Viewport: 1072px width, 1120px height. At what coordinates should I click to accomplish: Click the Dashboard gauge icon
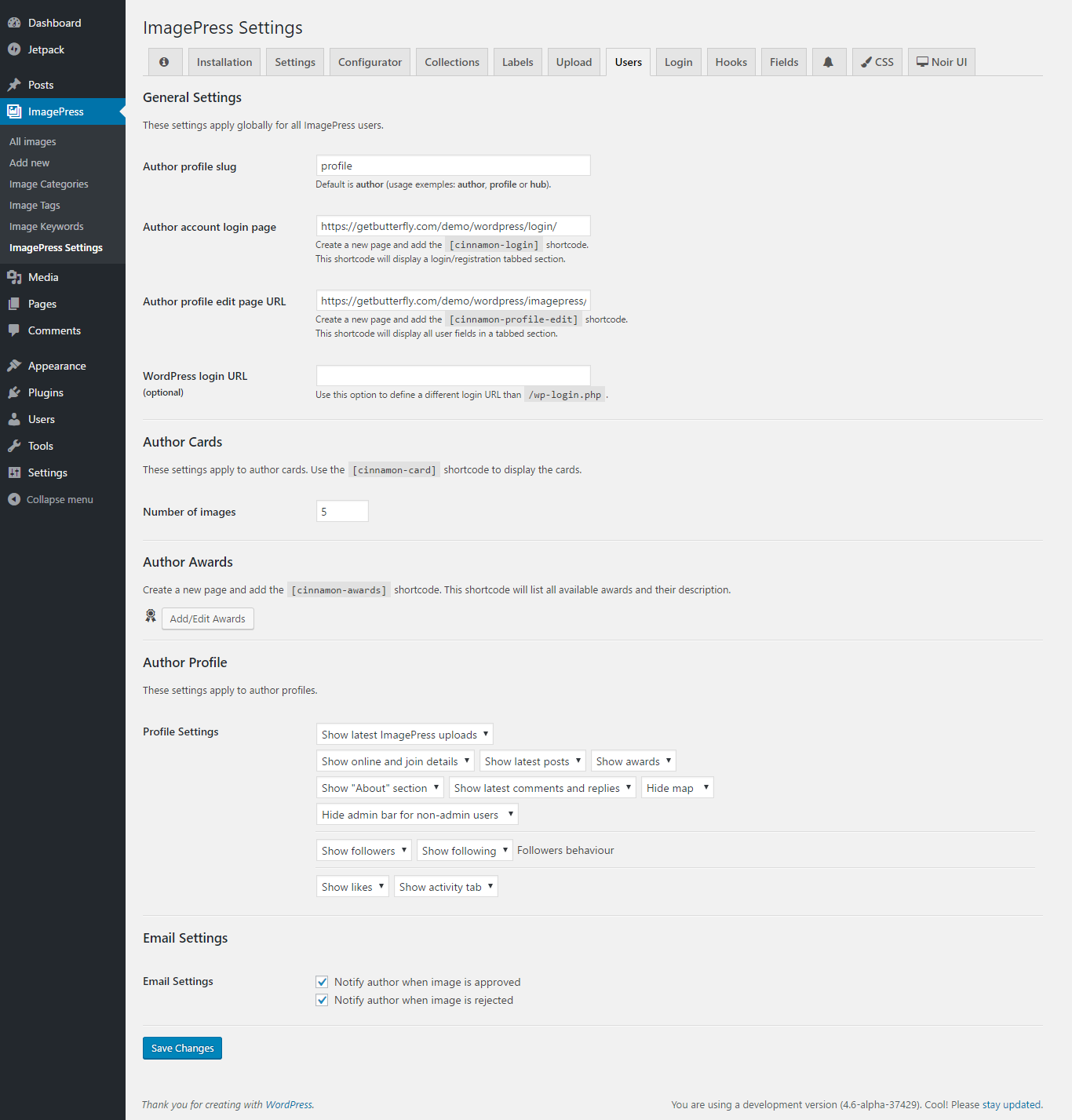coord(14,23)
